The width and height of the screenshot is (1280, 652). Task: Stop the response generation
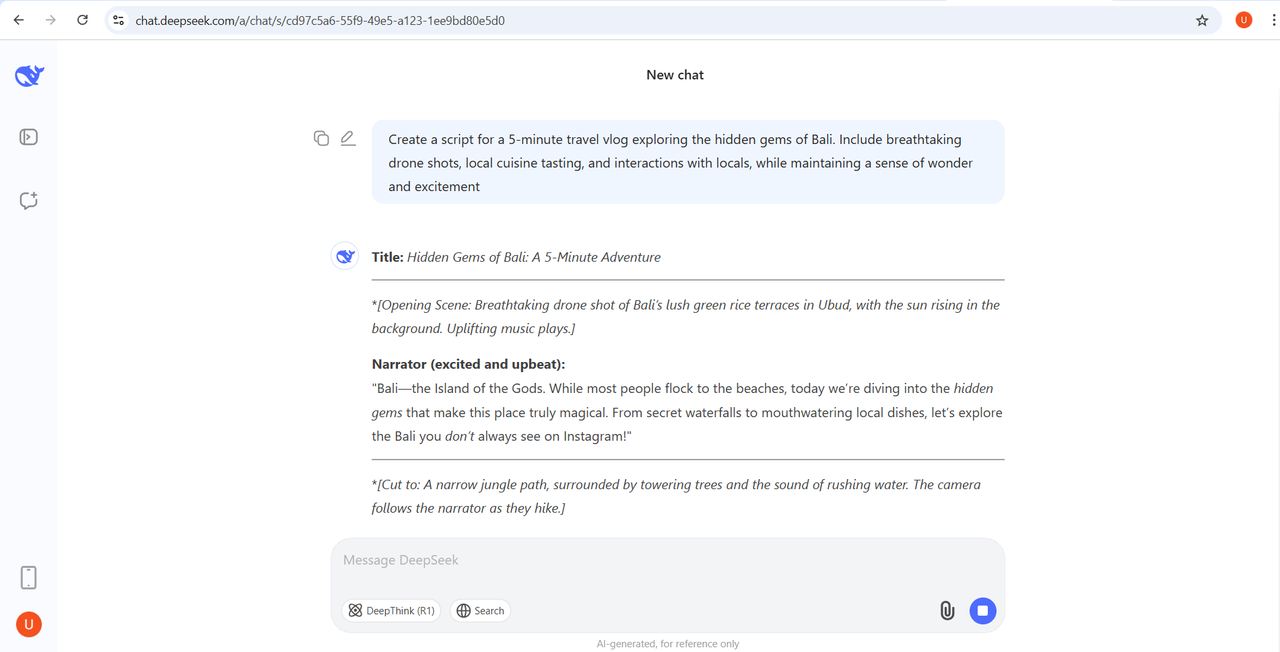[983, 610]
